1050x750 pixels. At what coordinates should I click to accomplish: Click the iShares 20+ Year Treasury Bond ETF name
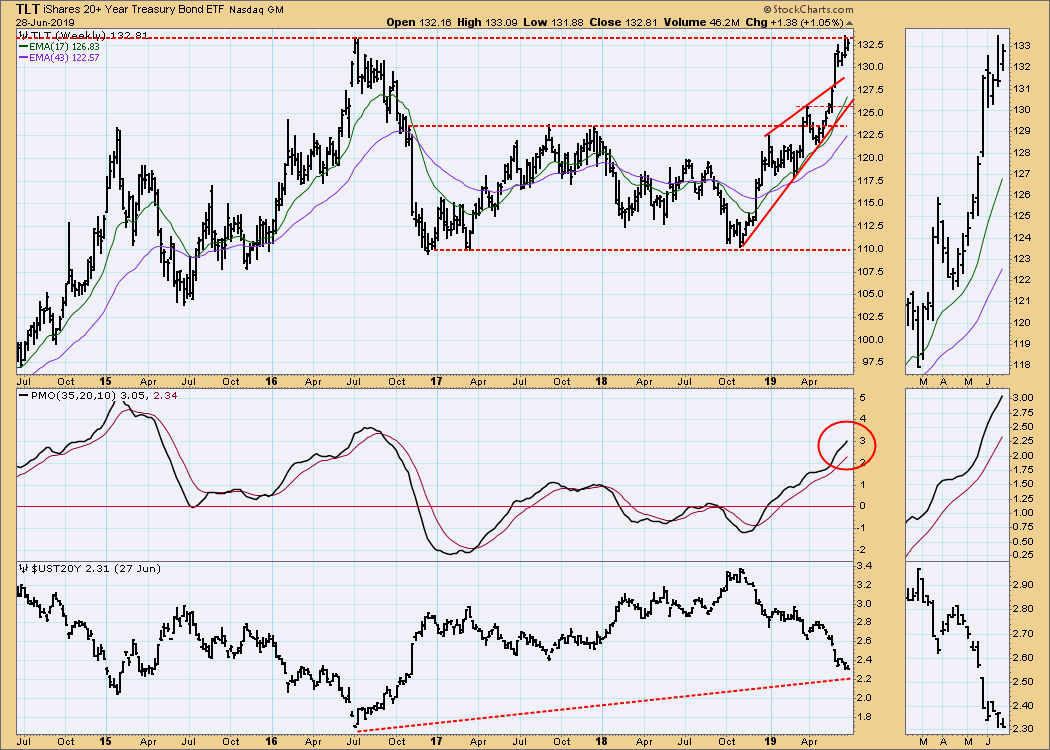tap(133, 9)
